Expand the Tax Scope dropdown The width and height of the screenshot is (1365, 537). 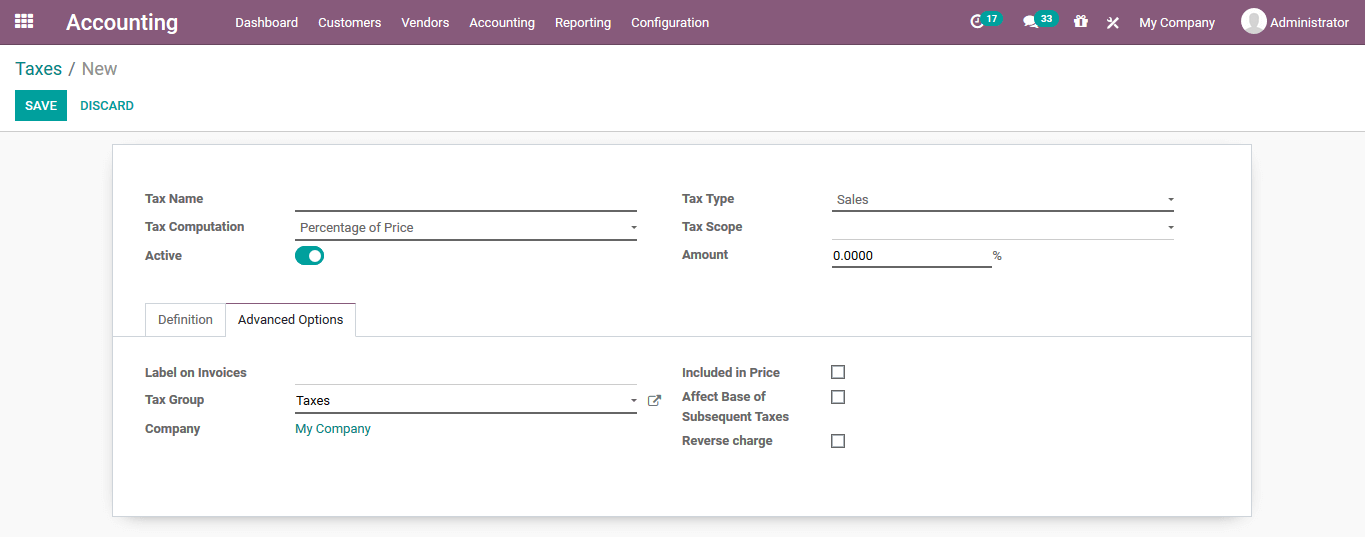click(x=1002, y=228)
